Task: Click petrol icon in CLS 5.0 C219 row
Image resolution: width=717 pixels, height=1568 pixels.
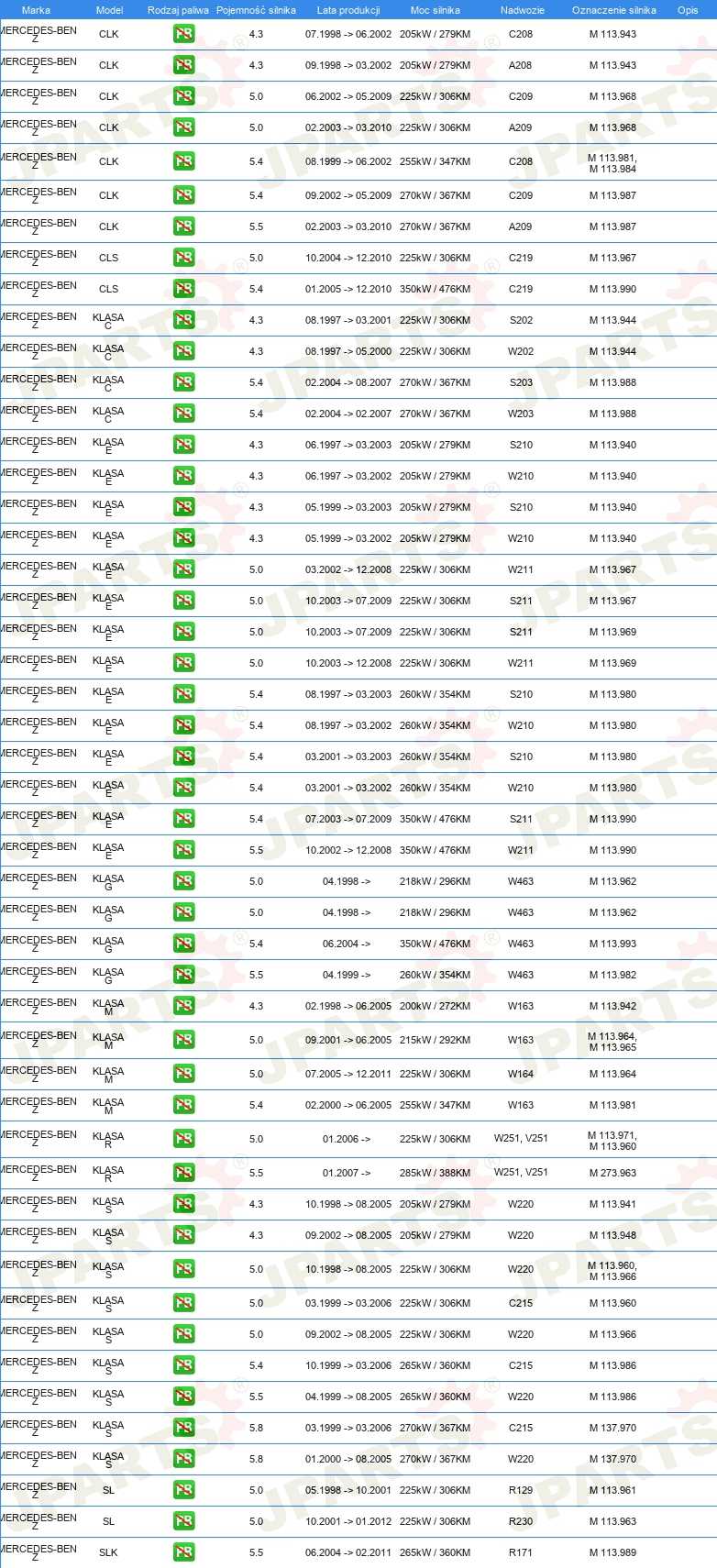Action: (x=183, y=258)
